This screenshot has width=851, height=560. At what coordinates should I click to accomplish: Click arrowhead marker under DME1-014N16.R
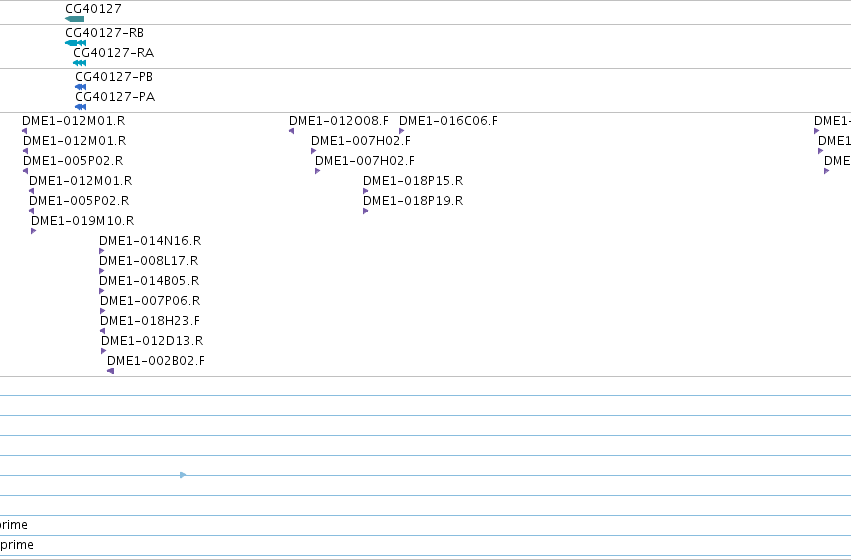point(101,251)
